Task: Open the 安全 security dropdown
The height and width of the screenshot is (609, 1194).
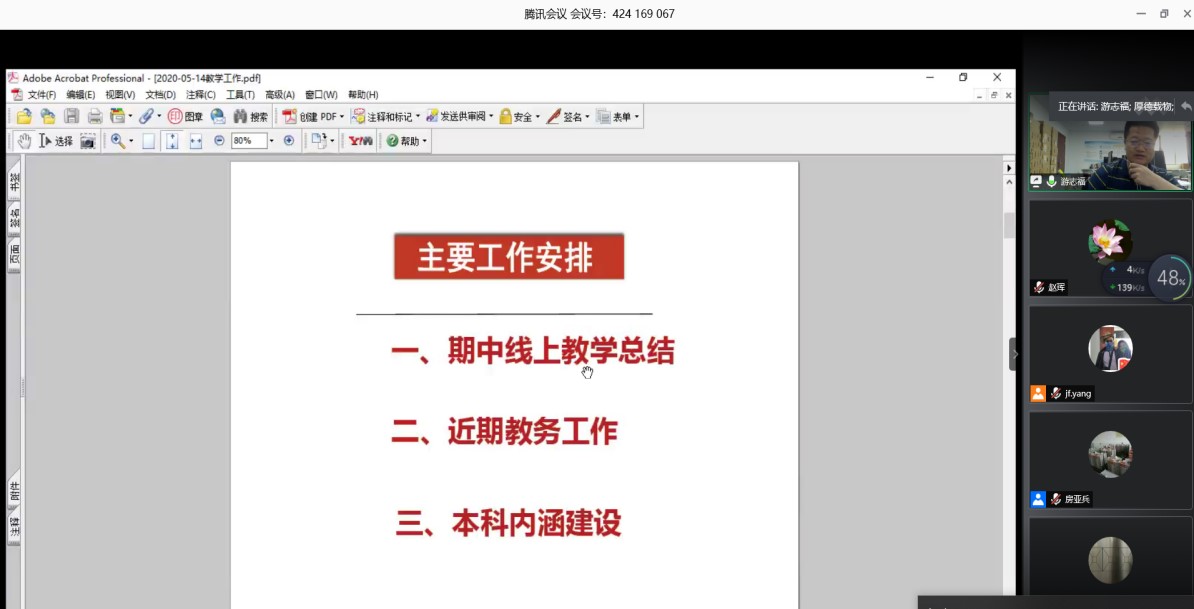Action: pos(538,117)
